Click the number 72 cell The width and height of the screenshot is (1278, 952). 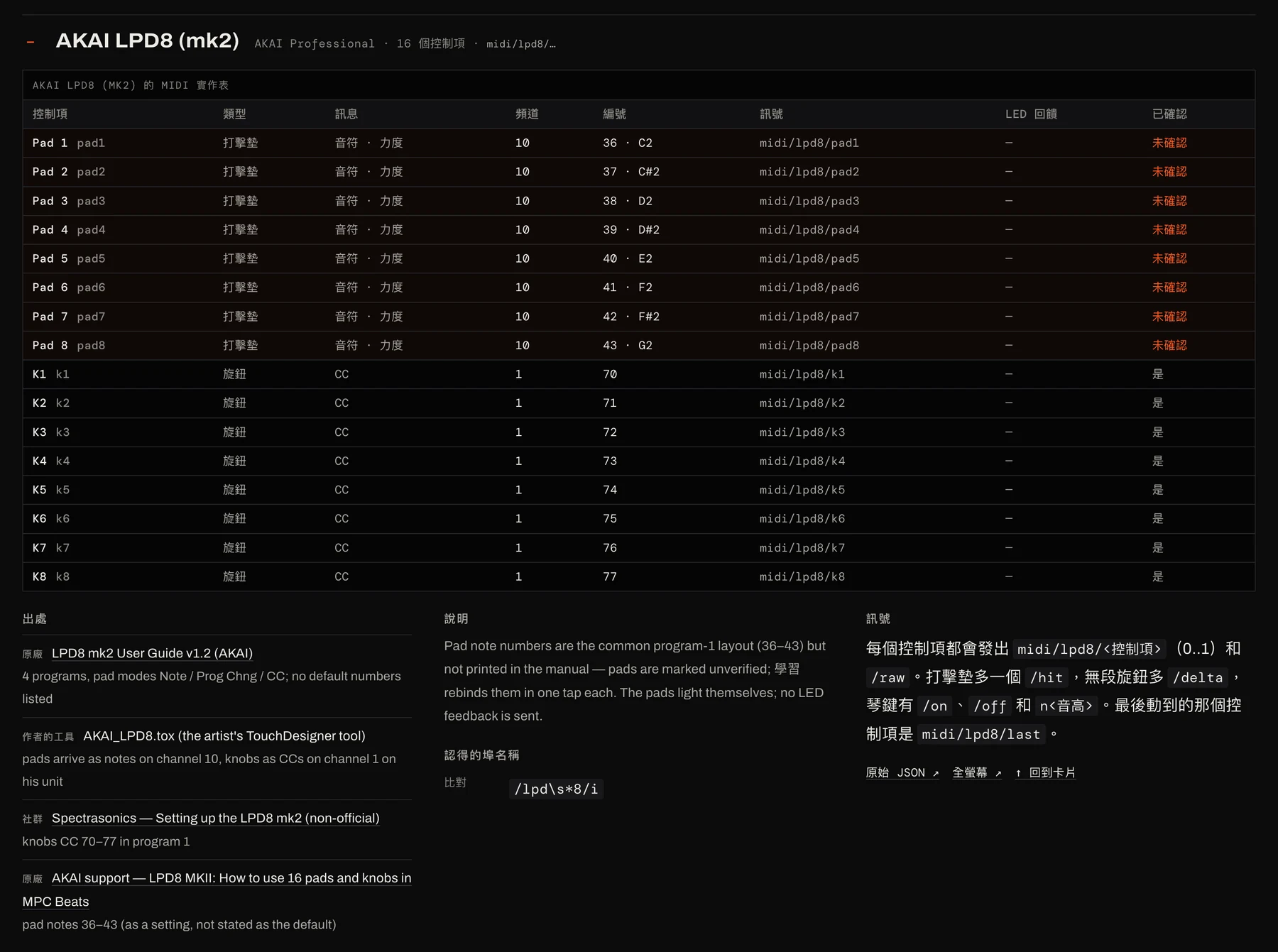610,432
